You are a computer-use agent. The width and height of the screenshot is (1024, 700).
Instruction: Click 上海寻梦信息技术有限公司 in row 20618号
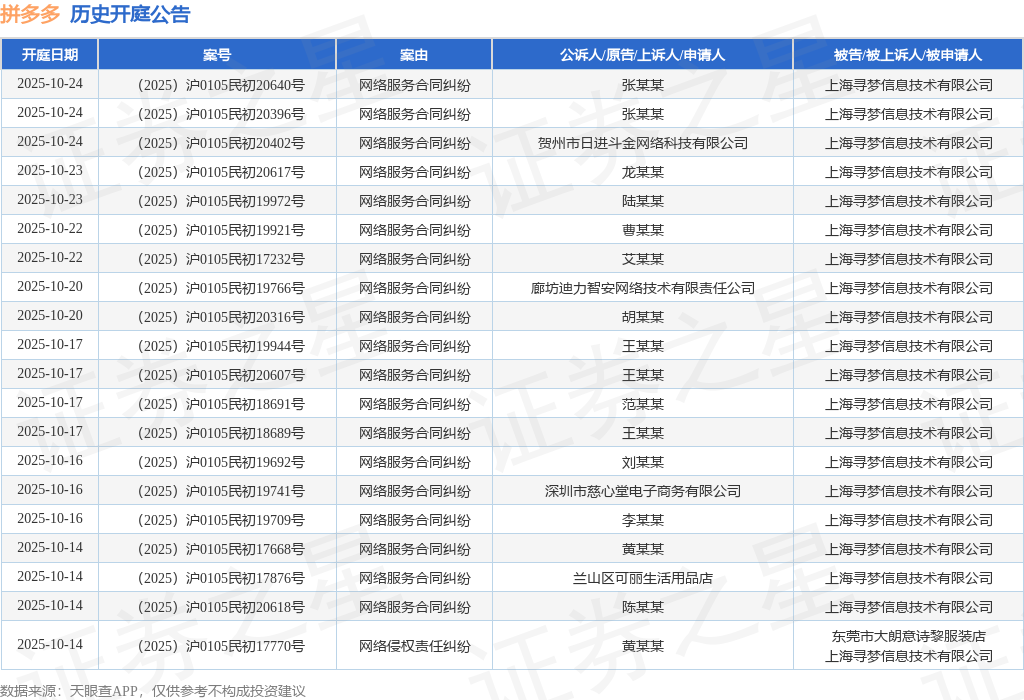tap(908, 607)
